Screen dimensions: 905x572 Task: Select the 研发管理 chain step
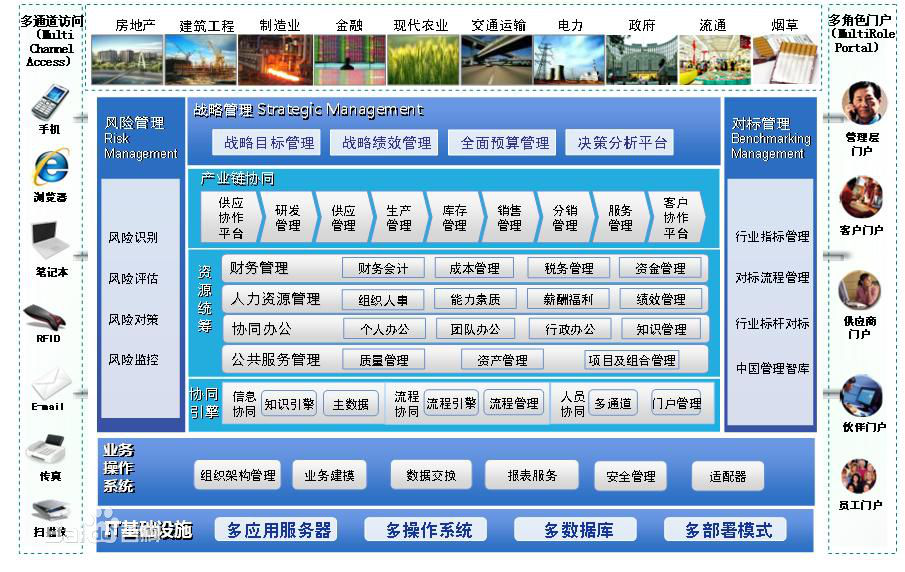pos(287,218)
